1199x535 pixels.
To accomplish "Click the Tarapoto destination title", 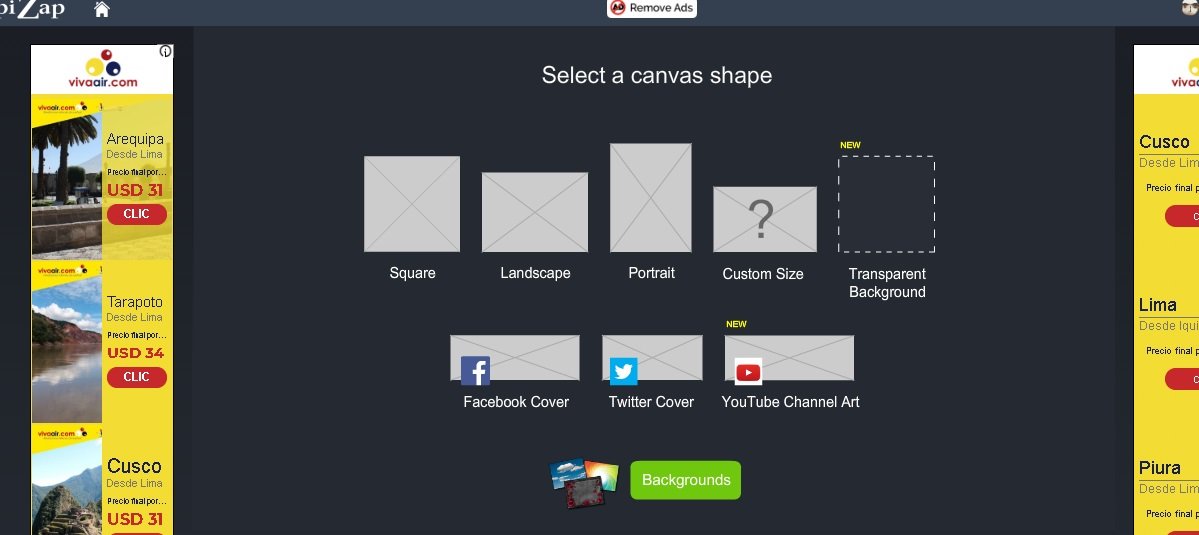I will [x=135, y=302].
